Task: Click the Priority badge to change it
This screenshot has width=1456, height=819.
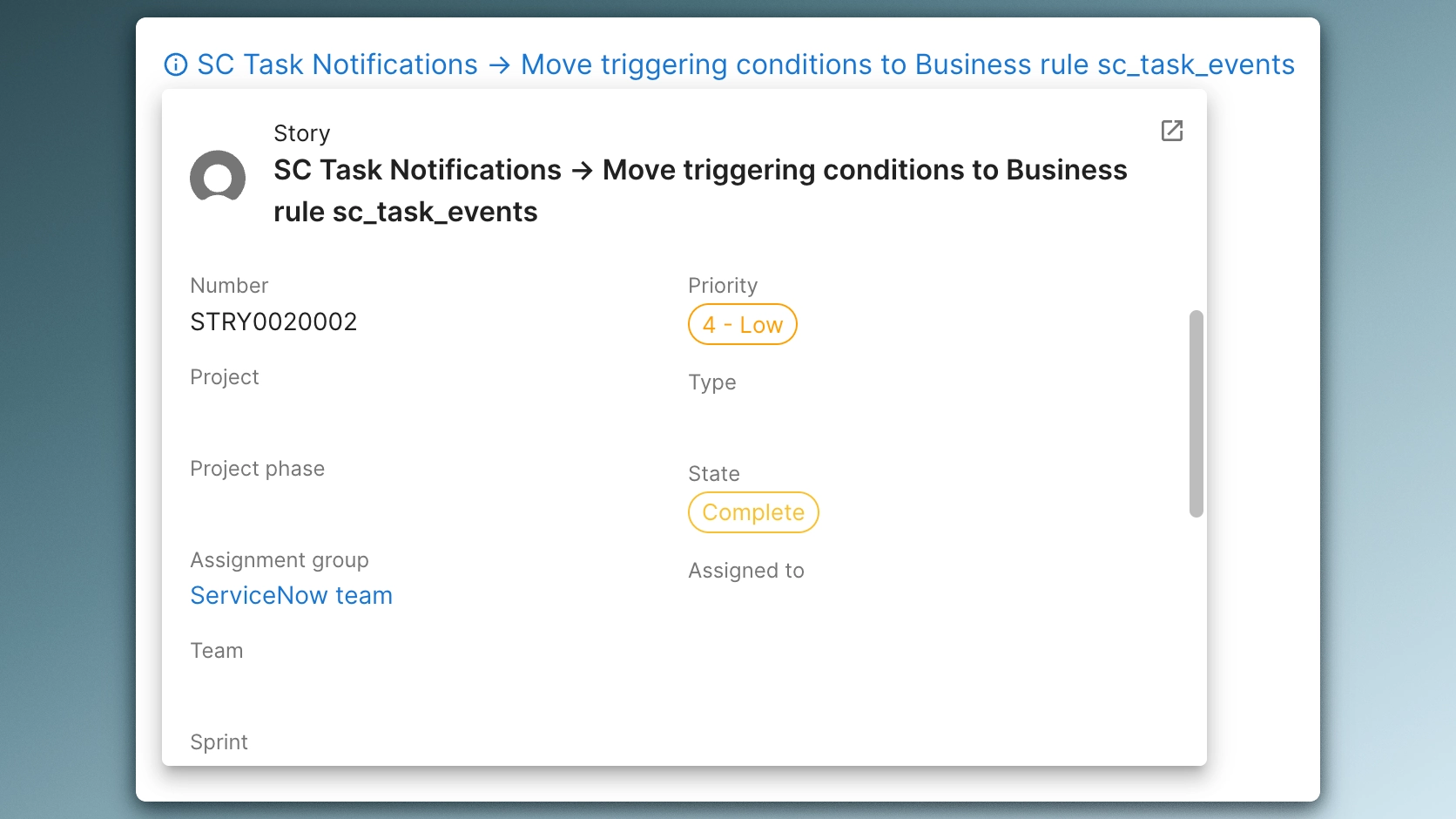Action: (742, 324)
